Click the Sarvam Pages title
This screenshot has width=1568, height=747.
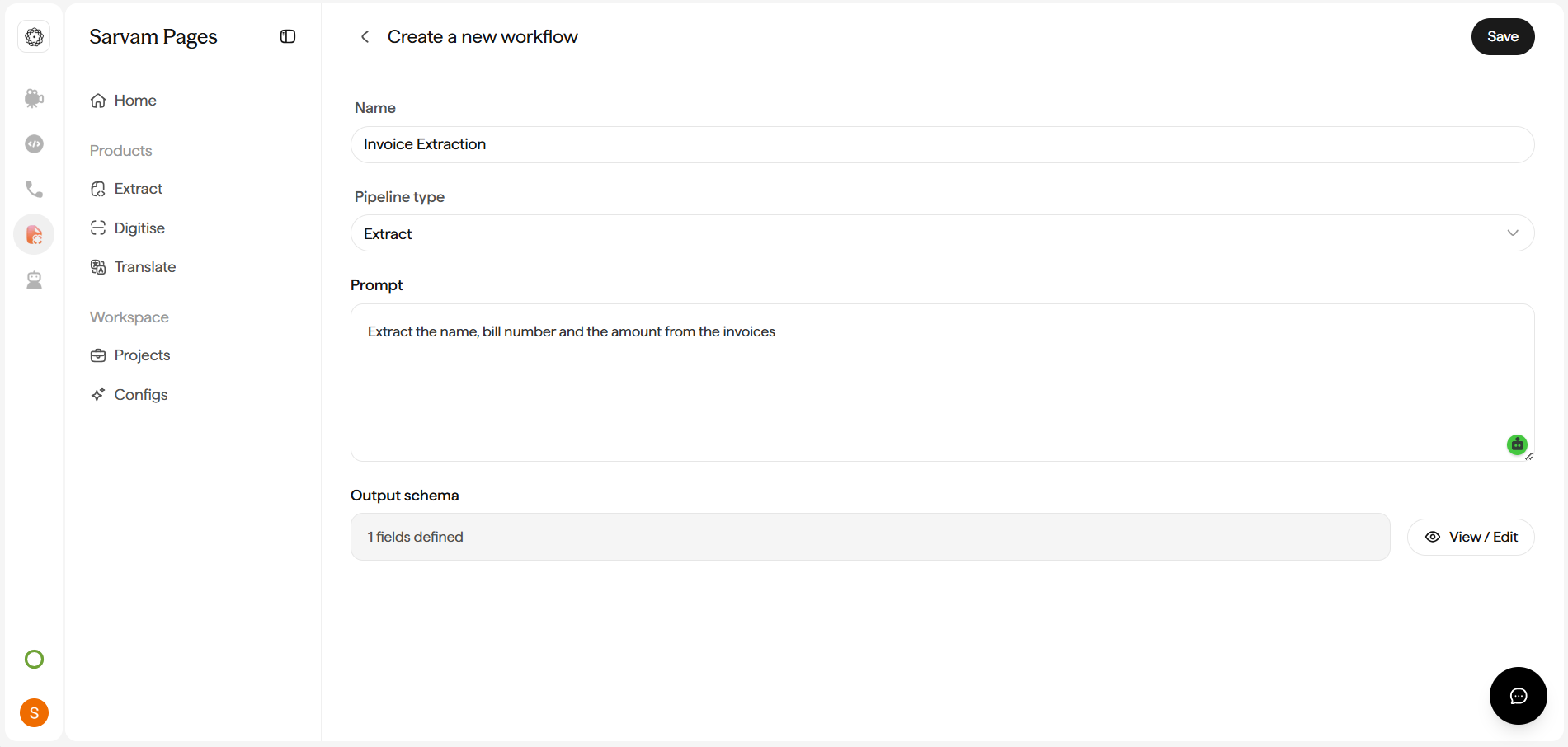pos(153,37)
